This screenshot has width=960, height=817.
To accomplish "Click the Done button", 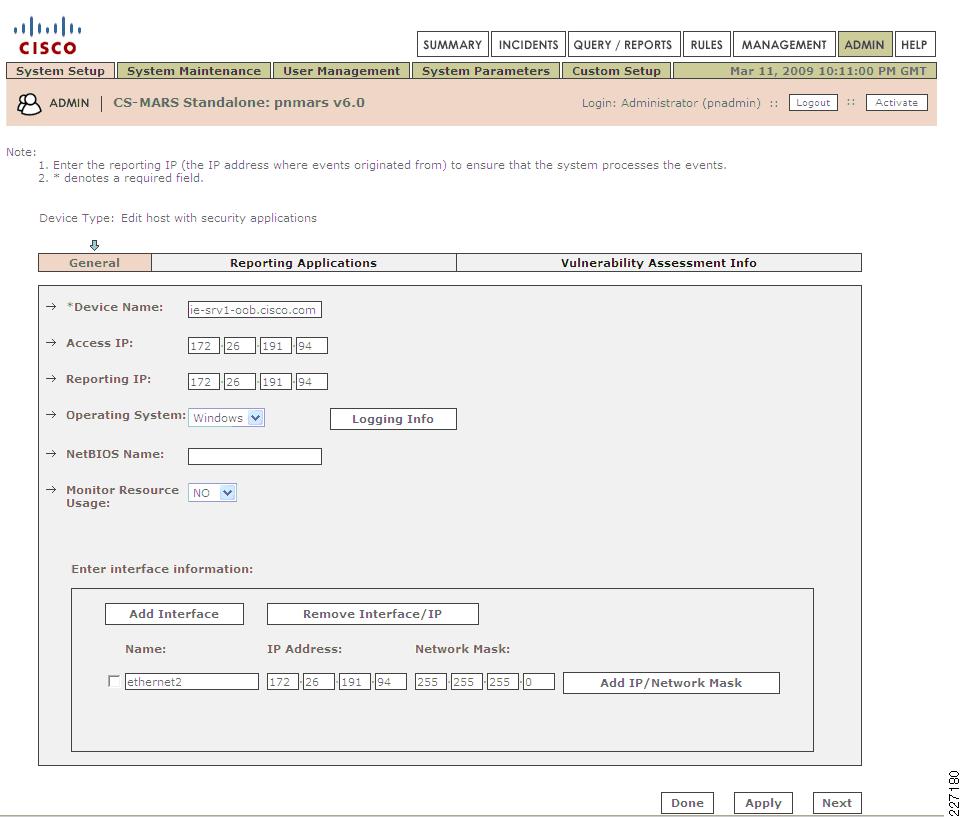I will [687, 803].
